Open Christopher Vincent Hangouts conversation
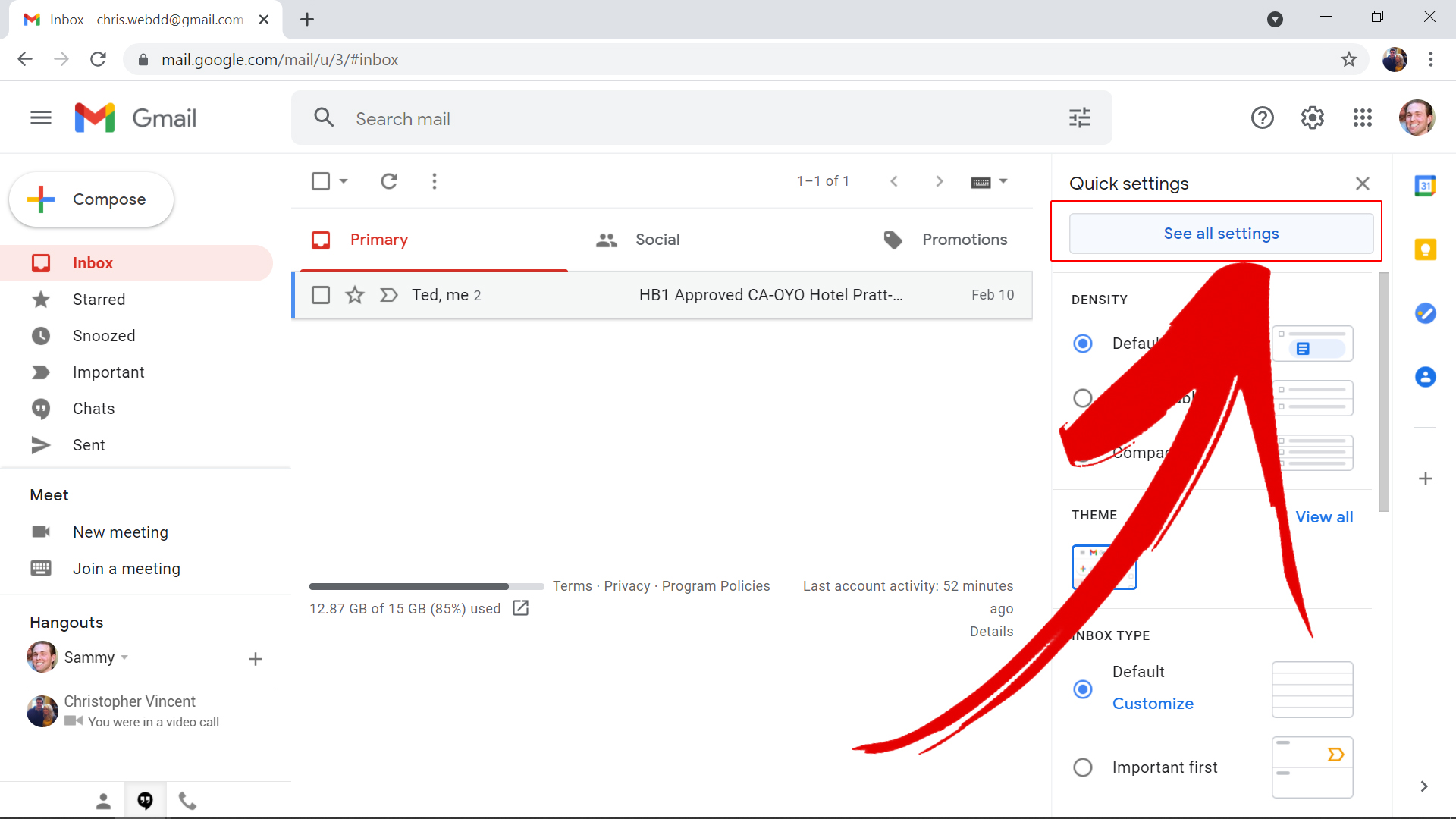 coord(150,711)
